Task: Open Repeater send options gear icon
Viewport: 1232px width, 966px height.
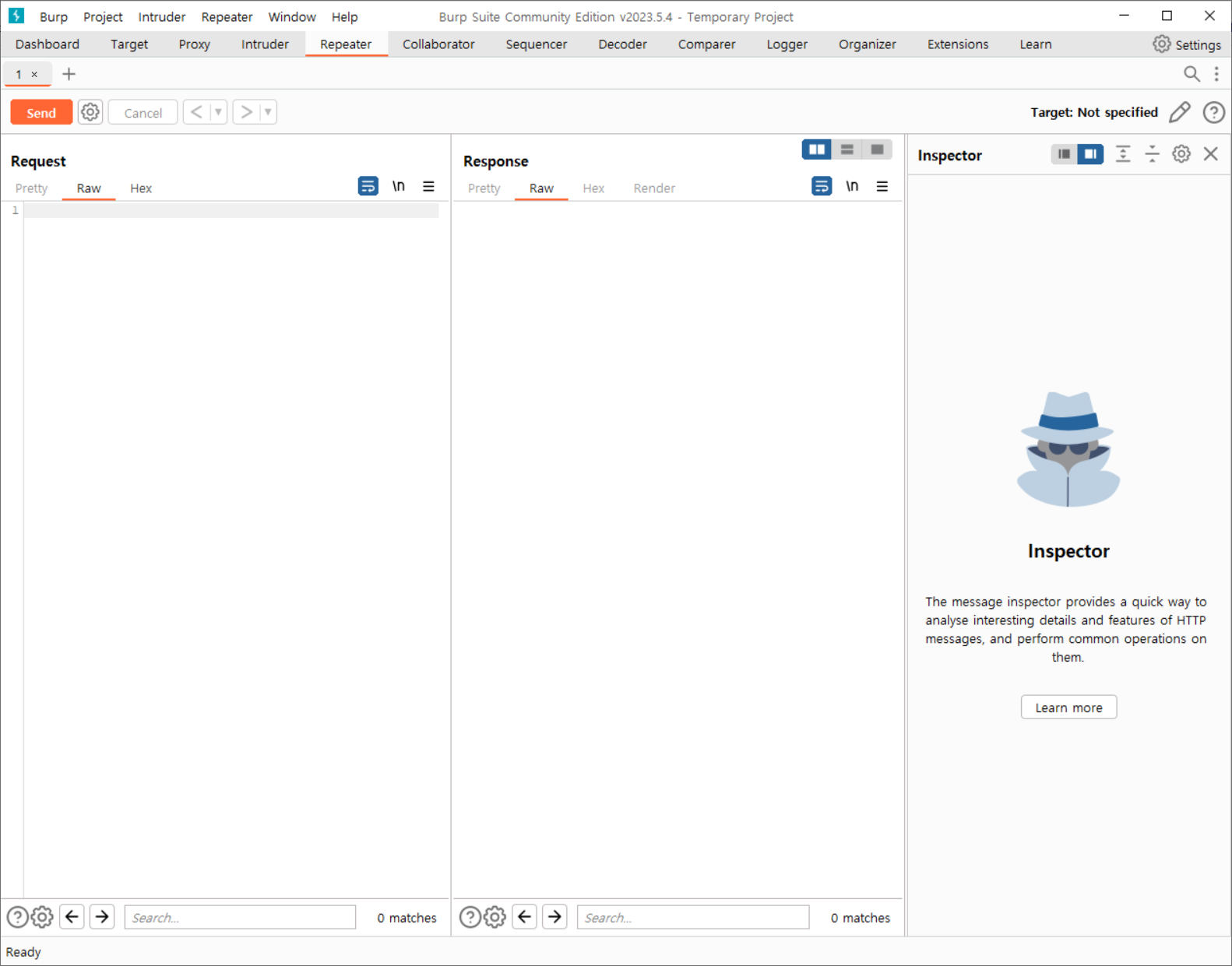Action: [90, 112]
